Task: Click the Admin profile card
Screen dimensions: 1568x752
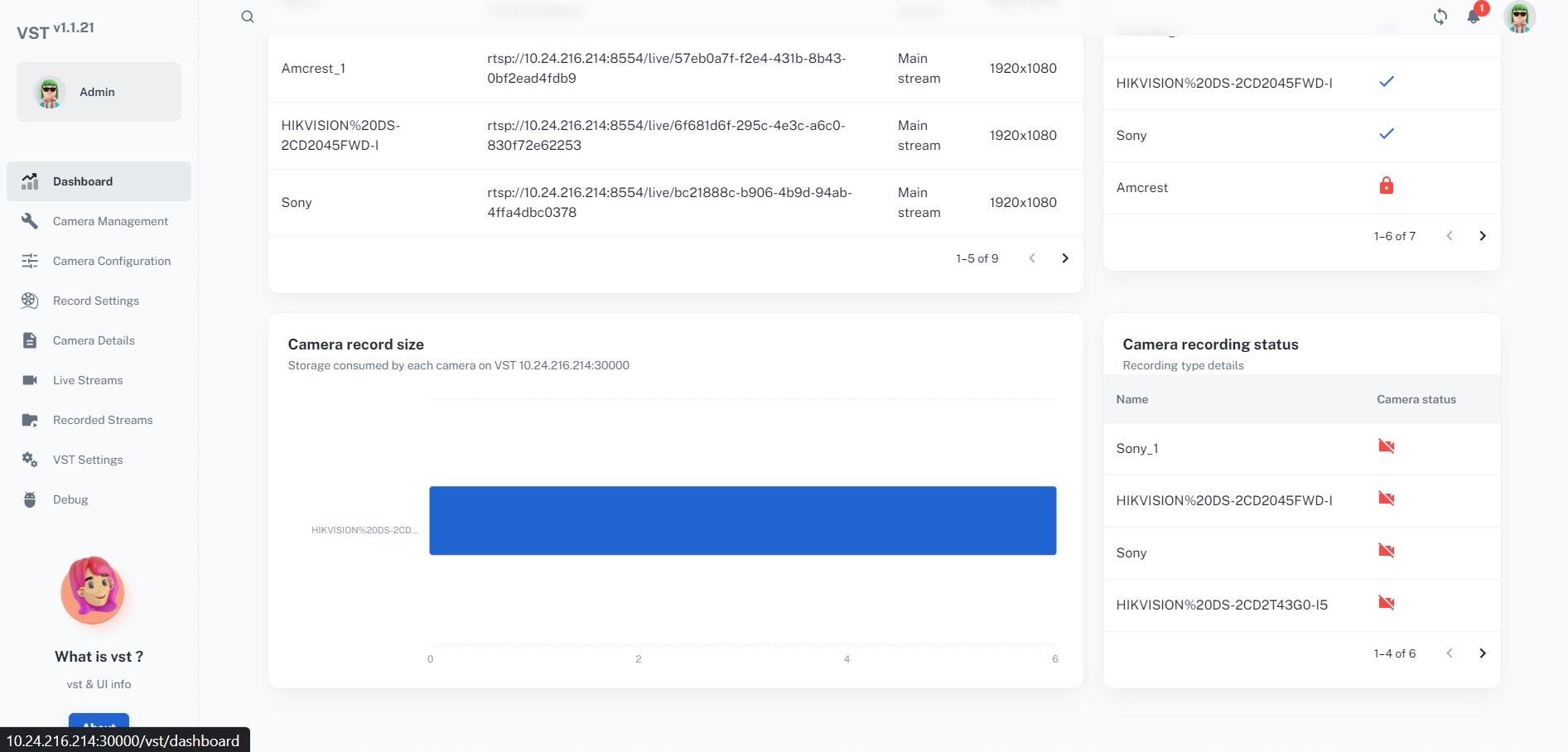Action: tap(99, 92)
